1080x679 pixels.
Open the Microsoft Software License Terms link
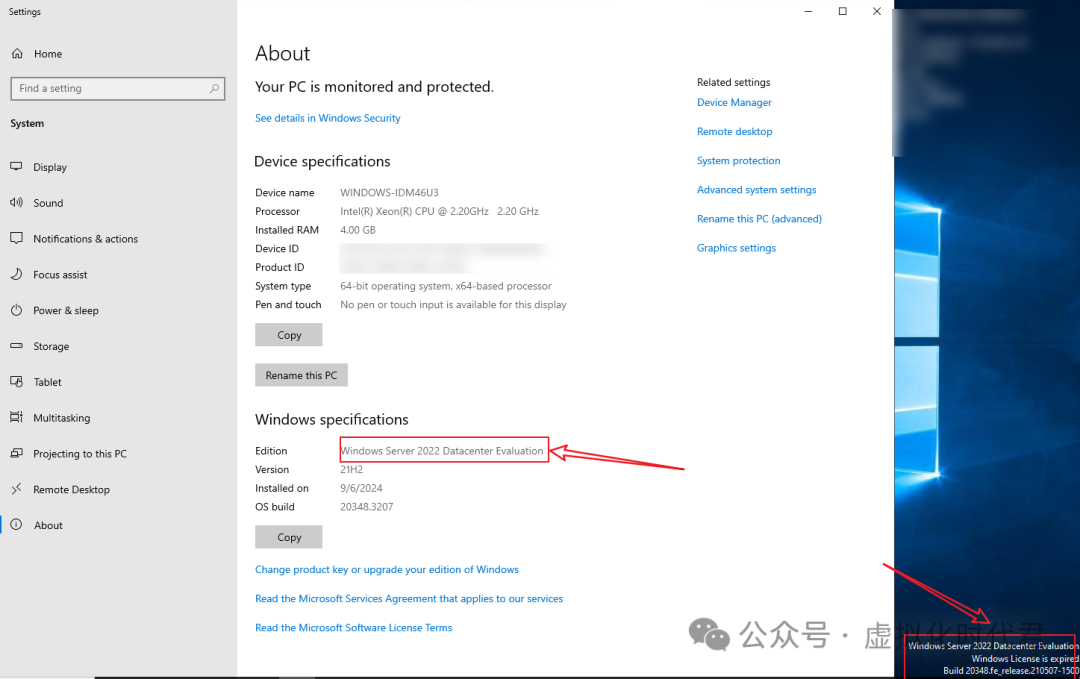coord(353,627)
